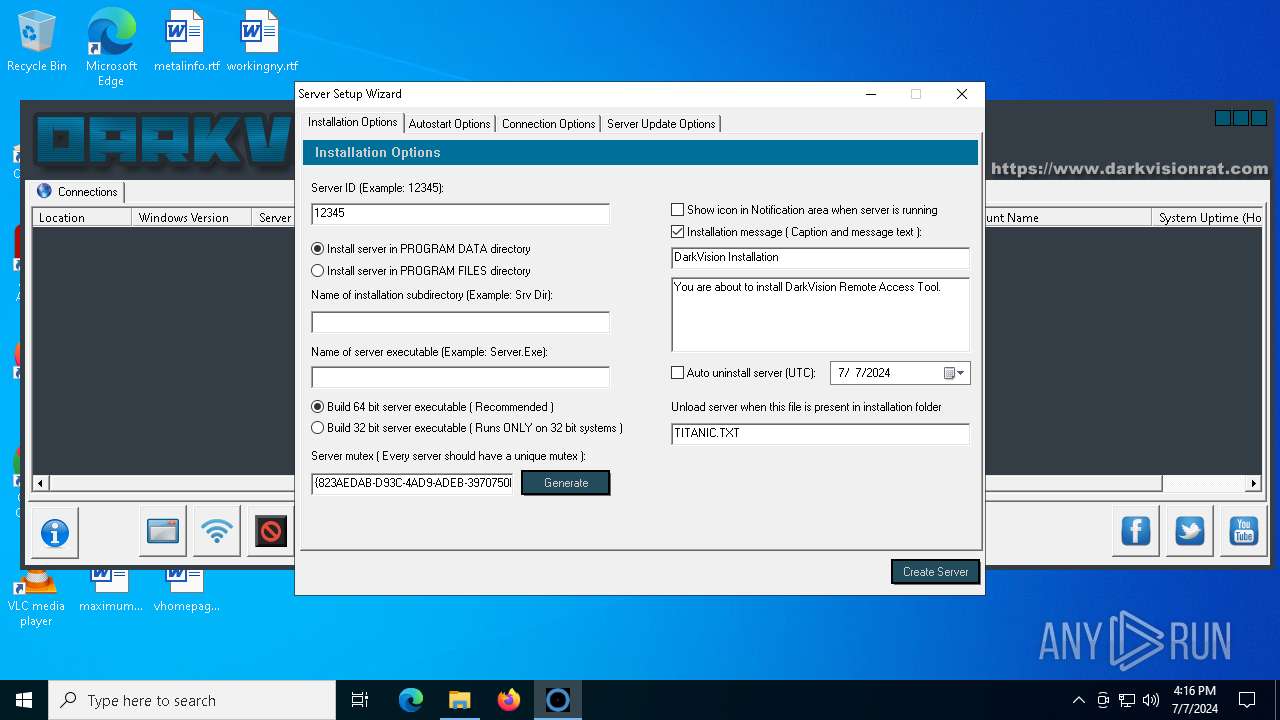
Task: Open the YouTube icon in DarkVision
Action: point(1243,531)
